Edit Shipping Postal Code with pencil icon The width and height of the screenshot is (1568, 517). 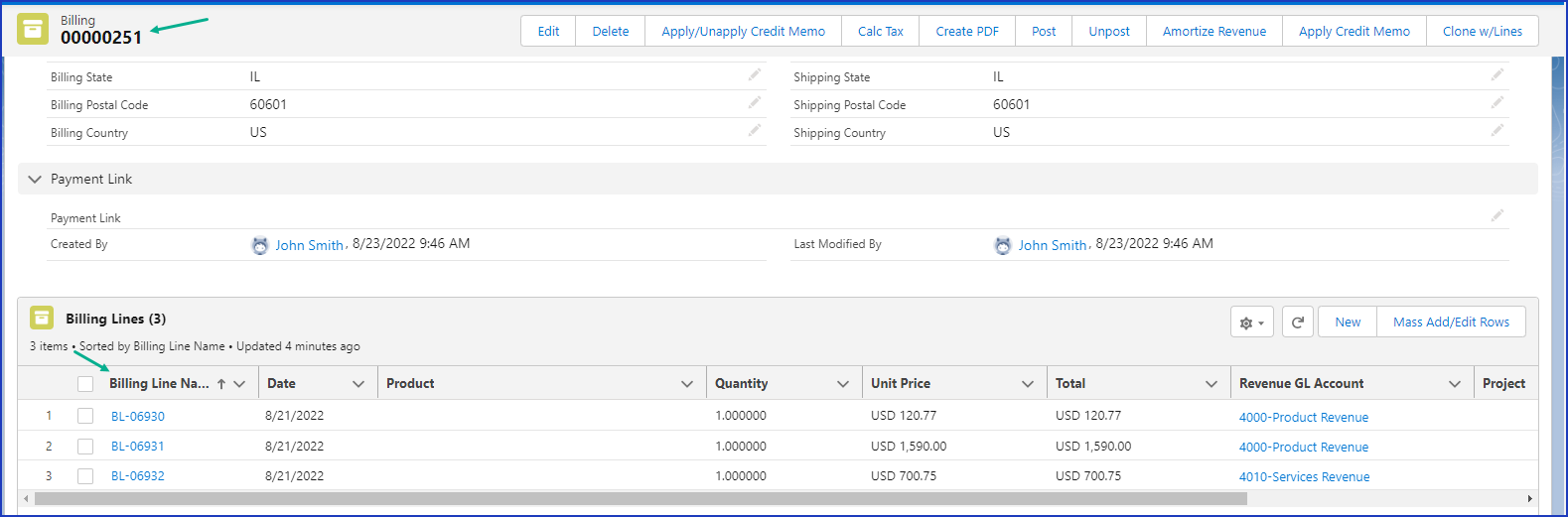(1497, 103)
